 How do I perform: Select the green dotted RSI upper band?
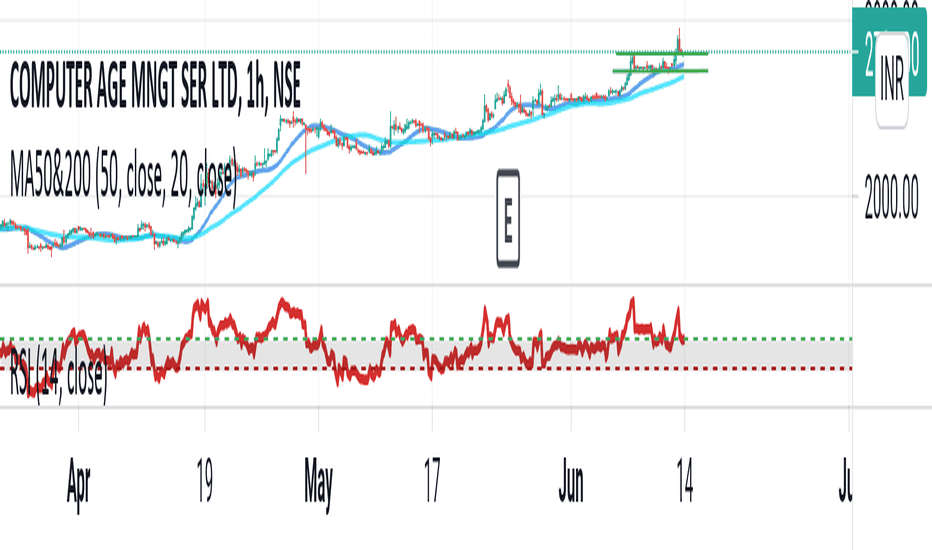pyautogui.click(x=426, y=339)
